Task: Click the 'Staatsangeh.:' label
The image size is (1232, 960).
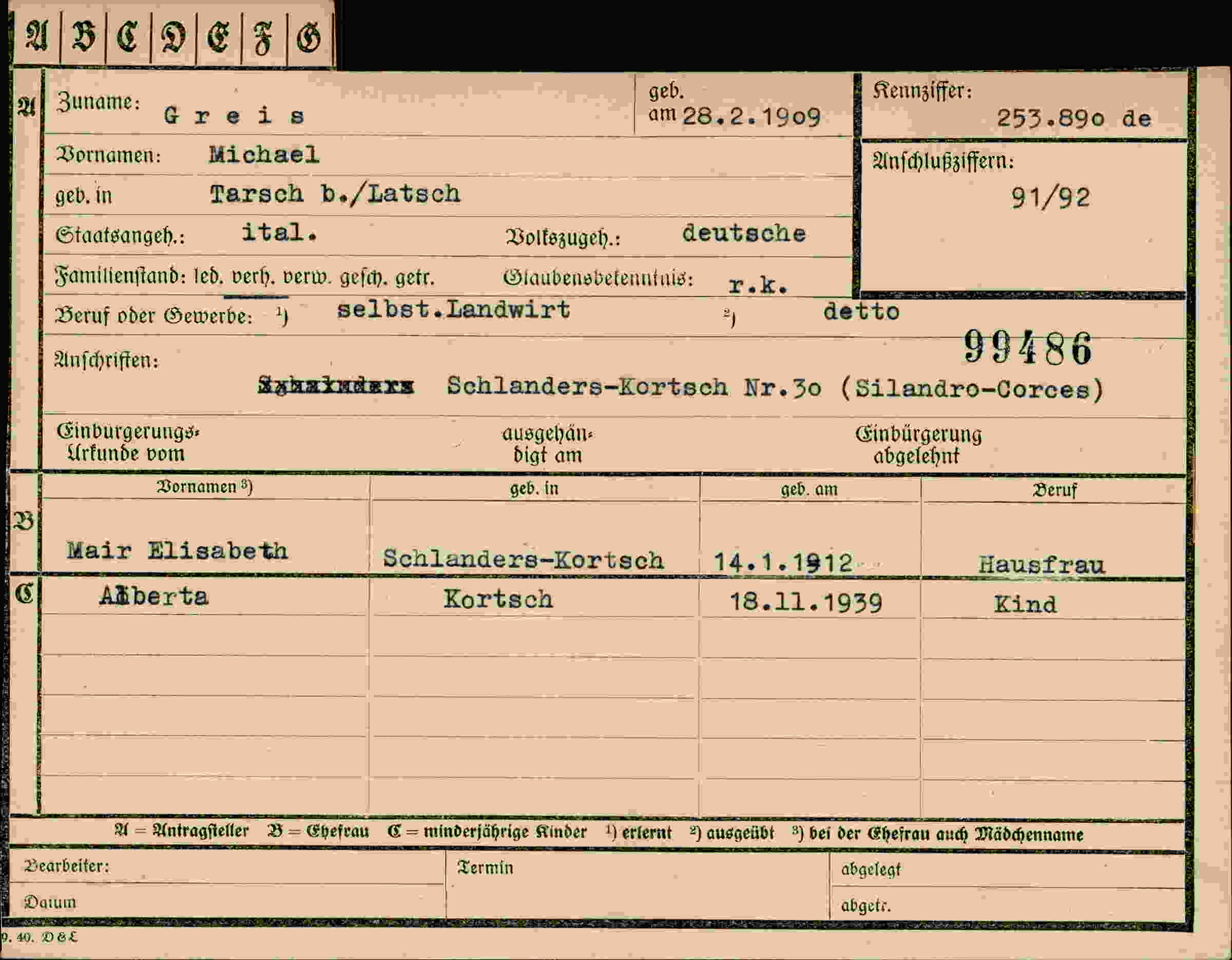Action: pyautogui.click(x=120, y=236)
